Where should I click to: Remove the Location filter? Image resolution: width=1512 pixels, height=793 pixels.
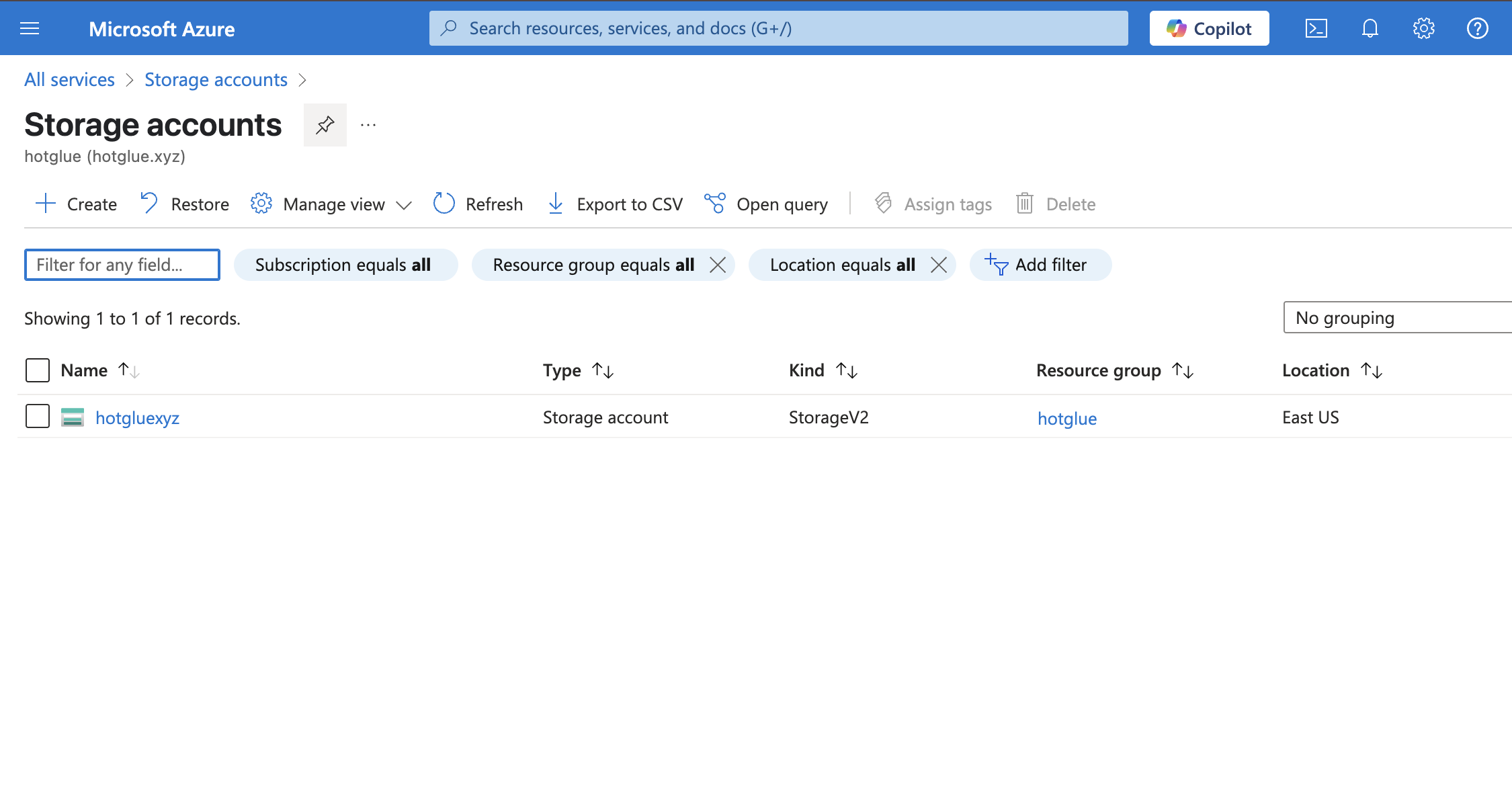point(939,265)
